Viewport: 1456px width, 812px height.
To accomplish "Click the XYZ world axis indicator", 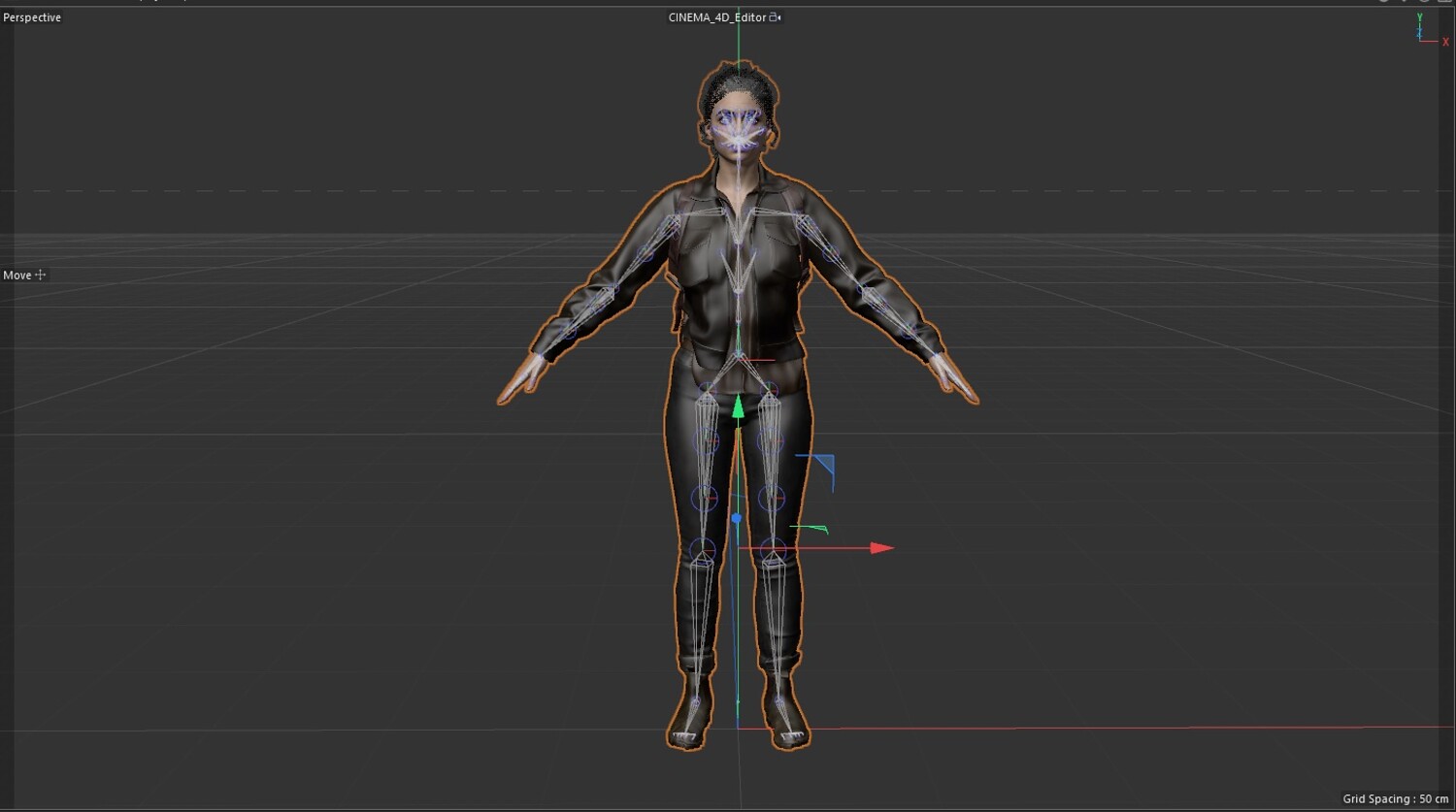I will [1432, 30].
